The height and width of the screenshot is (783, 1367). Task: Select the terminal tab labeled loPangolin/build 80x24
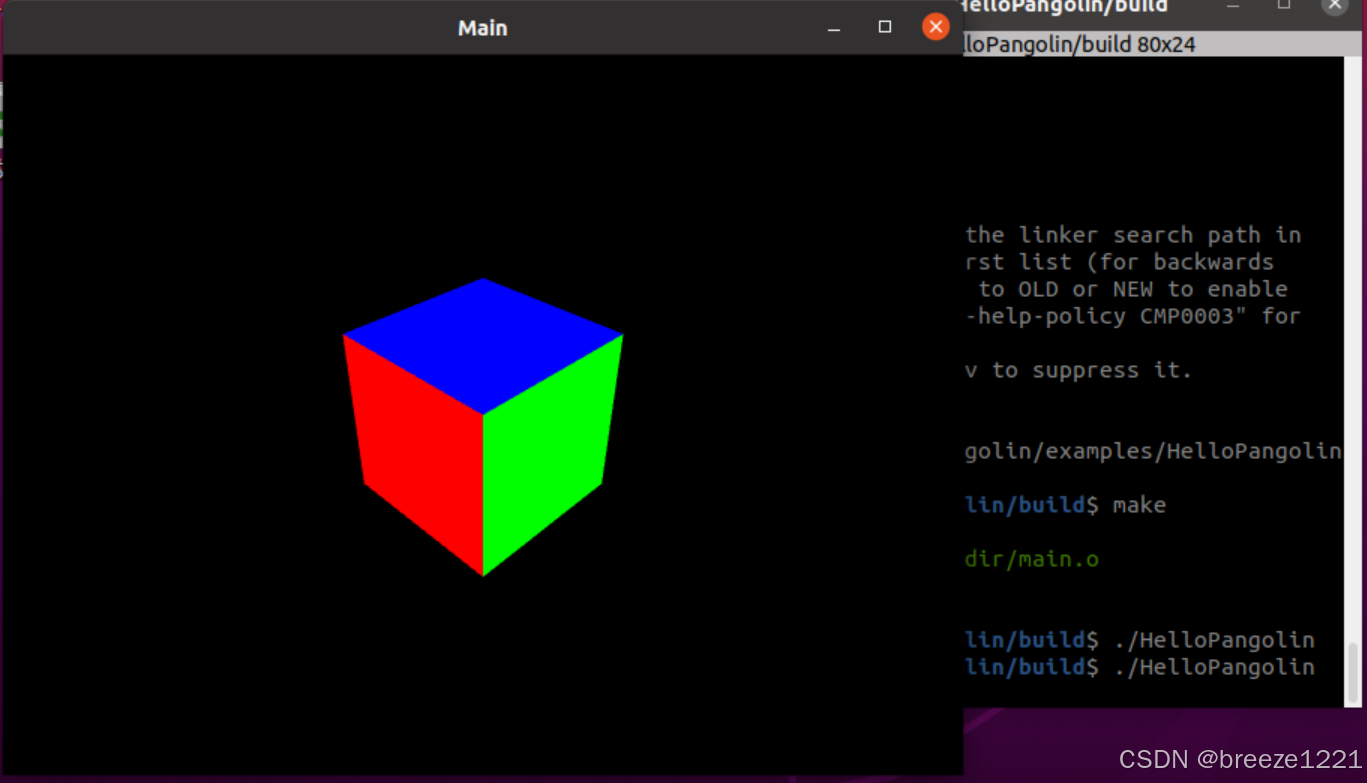(x=1080, y=43)
